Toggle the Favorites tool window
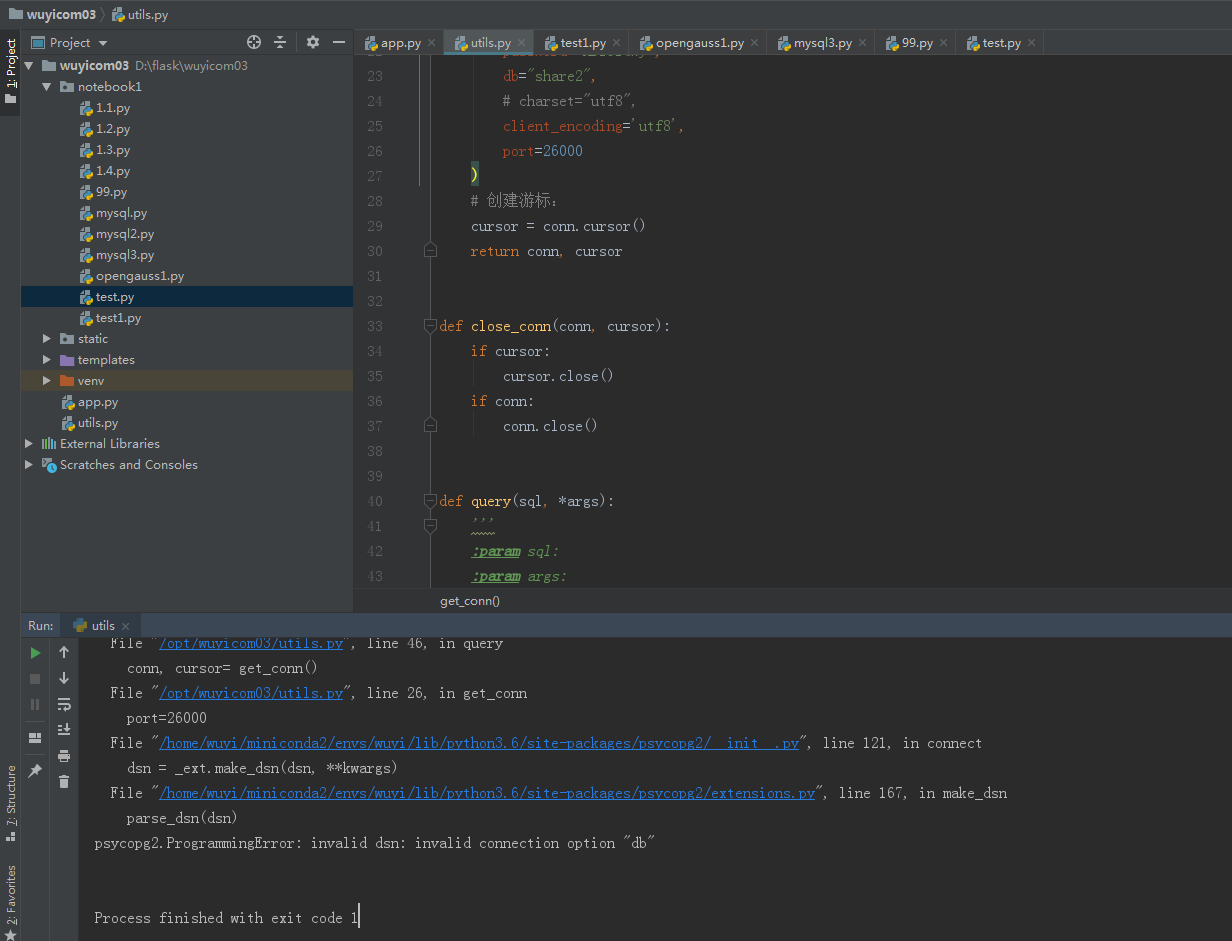Viewport: 1232px width, 941px height. tap(11, 896)
